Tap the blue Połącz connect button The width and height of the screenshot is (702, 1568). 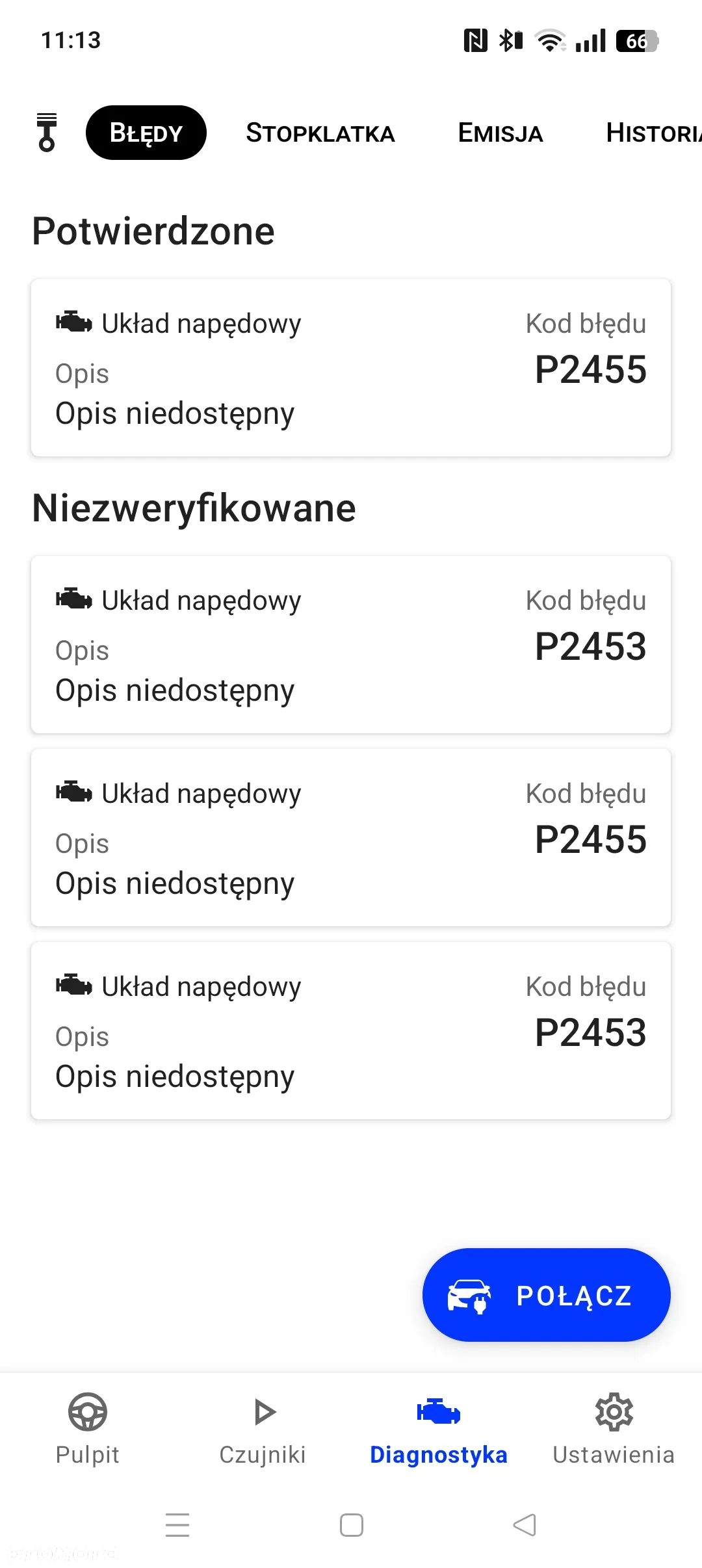point(547,1295)
